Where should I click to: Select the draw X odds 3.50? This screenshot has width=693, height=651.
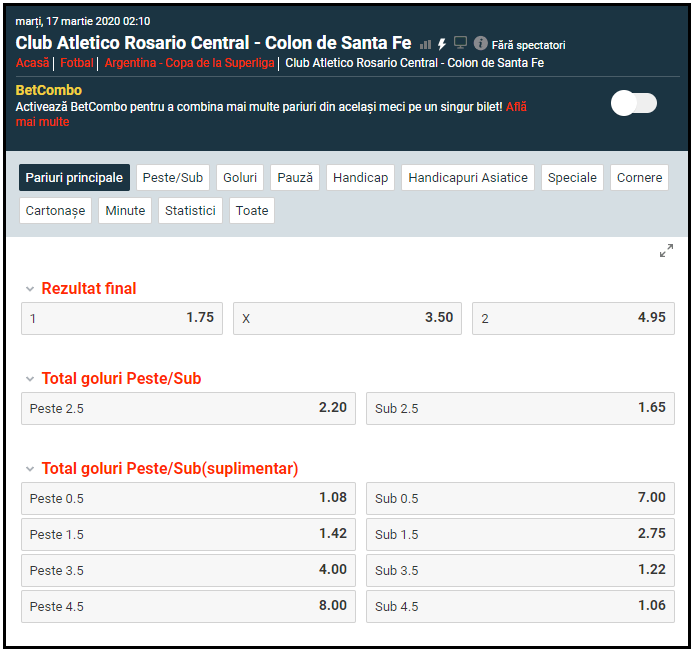(347, 318)
